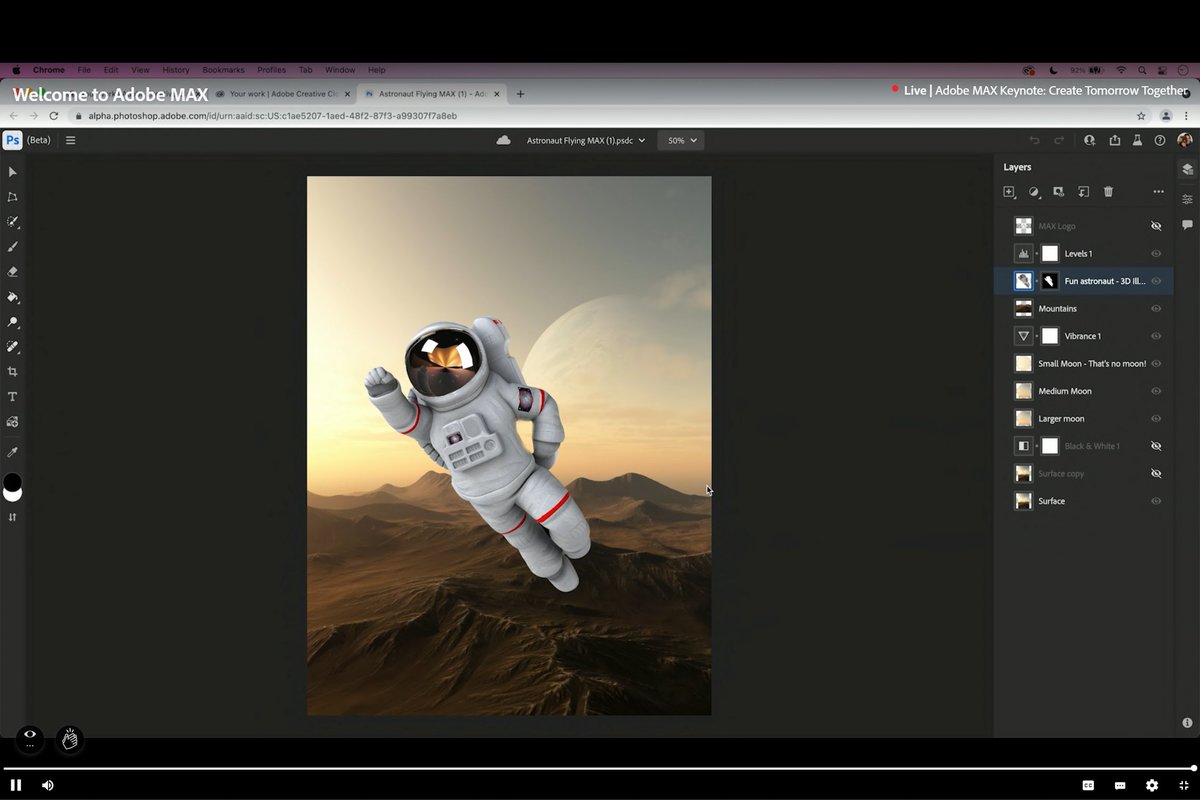
Task: Pick the Eraser tool
Action: 13,271
